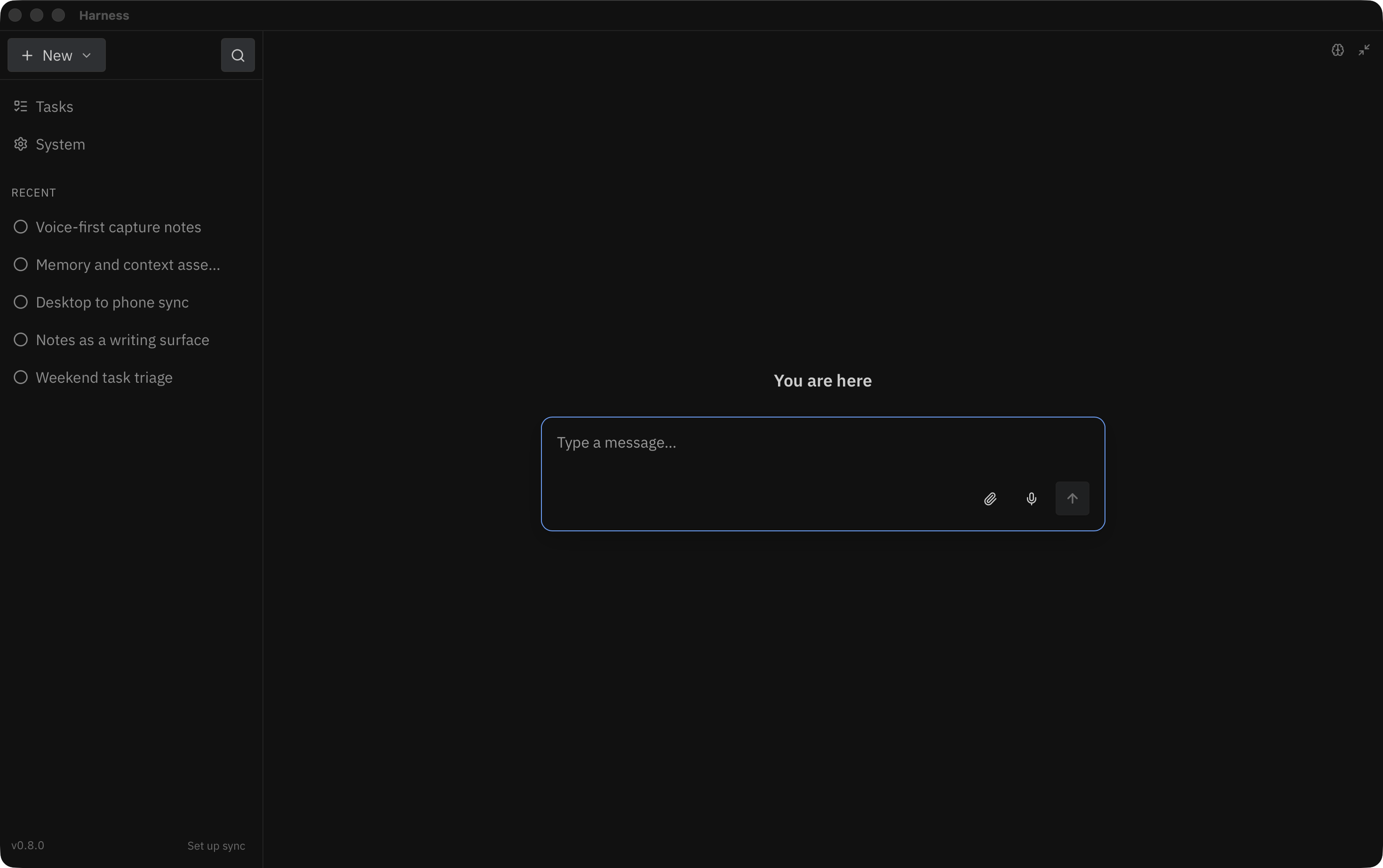The width and height of the screenshot is (1383, 868).
Task: Open the search icon in sidebar
Action: click(x=238, y=55)
